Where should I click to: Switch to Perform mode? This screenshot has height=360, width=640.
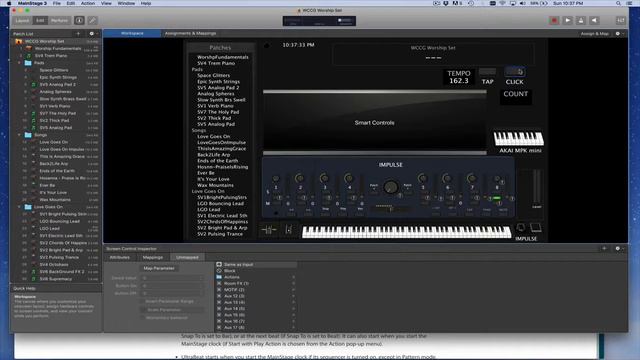click(59, 20)
